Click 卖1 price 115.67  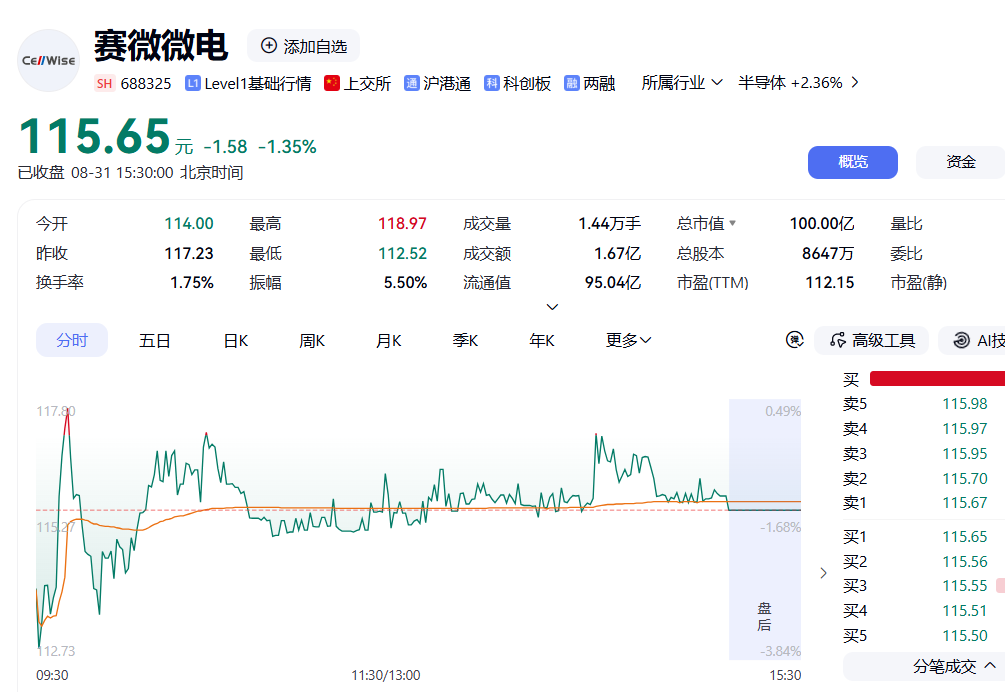click(x=965, y=503)
